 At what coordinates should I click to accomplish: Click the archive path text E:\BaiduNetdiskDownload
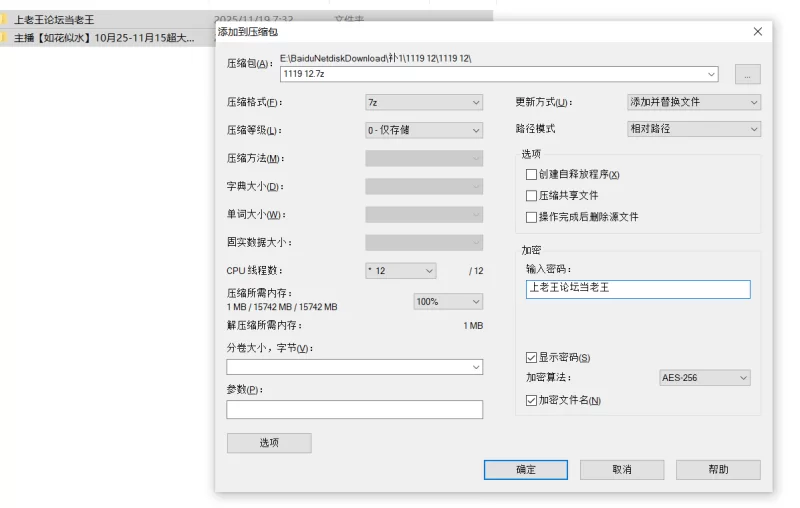[376, 58]
